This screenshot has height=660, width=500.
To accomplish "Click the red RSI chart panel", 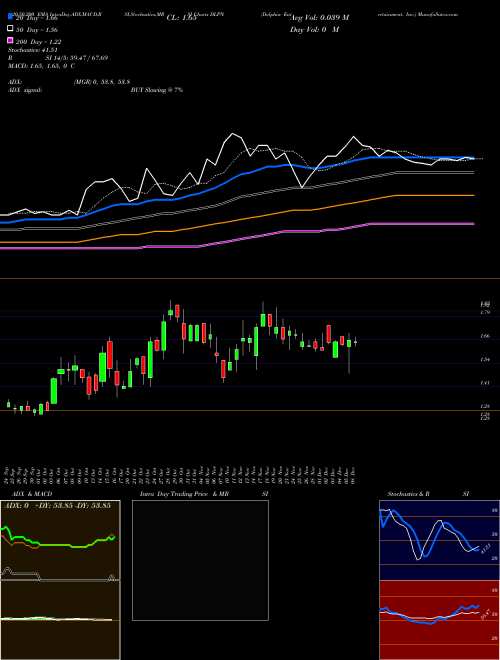I will [x=439, y=620].
